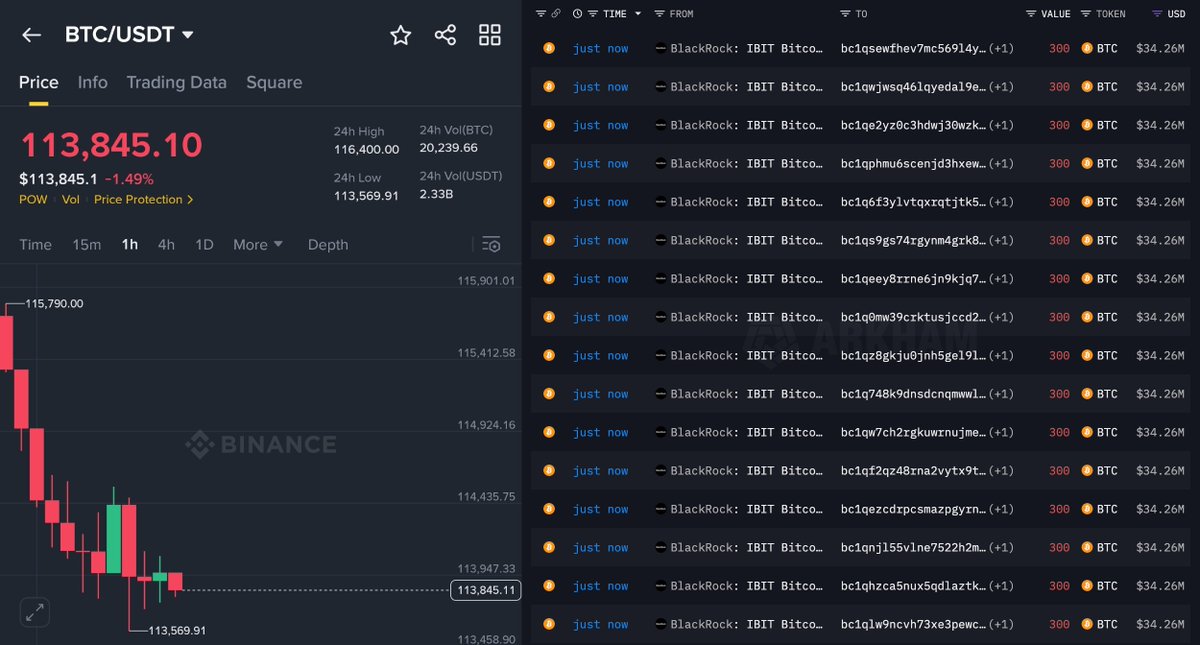Add BTC/USDT to favorites with star icon
Image resolution: width=1200 pixels, height=645 pixels.
pyautogui.click(x=401, y=35)
